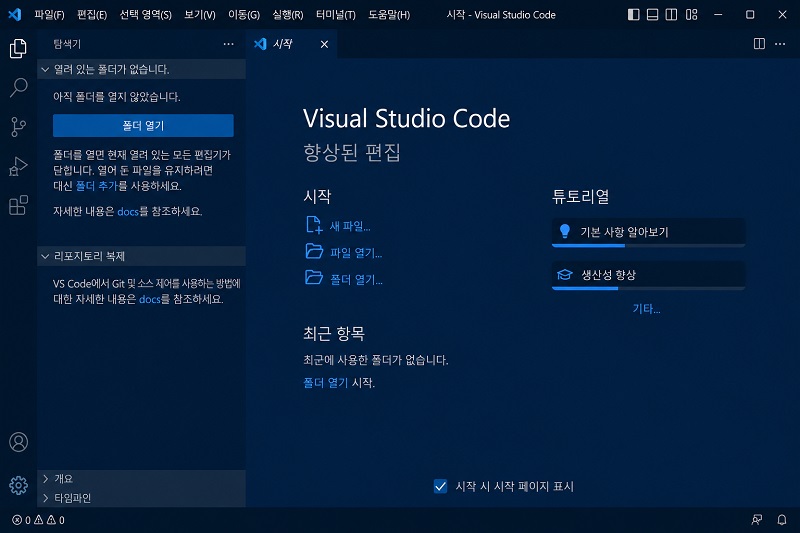
Task: Expand the 개요 section
Action: 141,478
